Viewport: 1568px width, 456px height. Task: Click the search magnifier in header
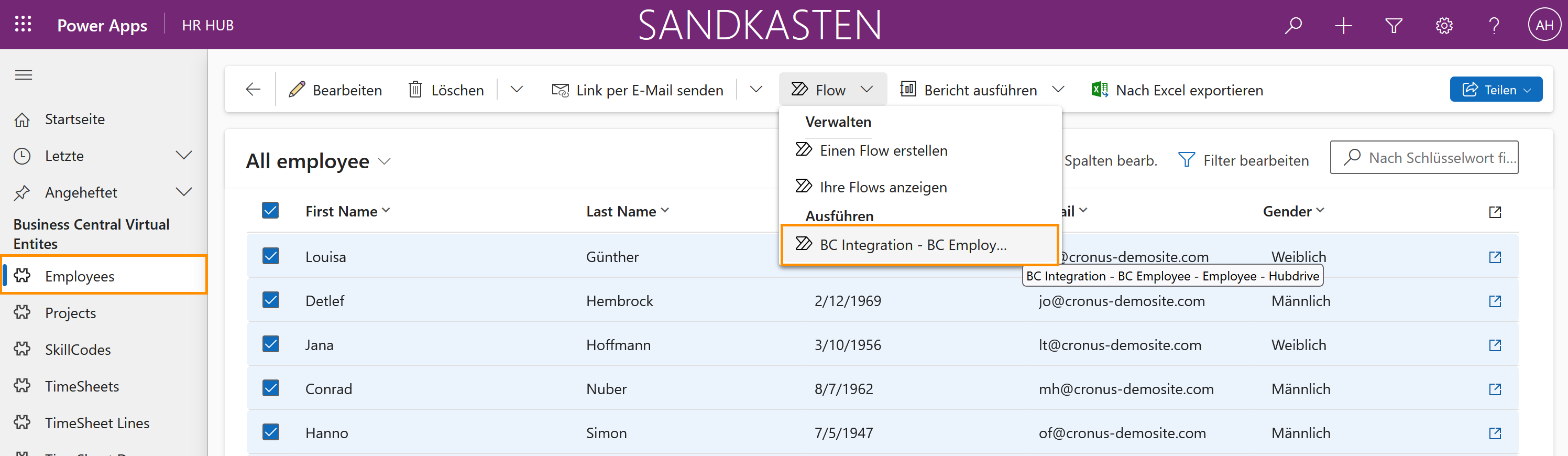[x=1292, y=25]
